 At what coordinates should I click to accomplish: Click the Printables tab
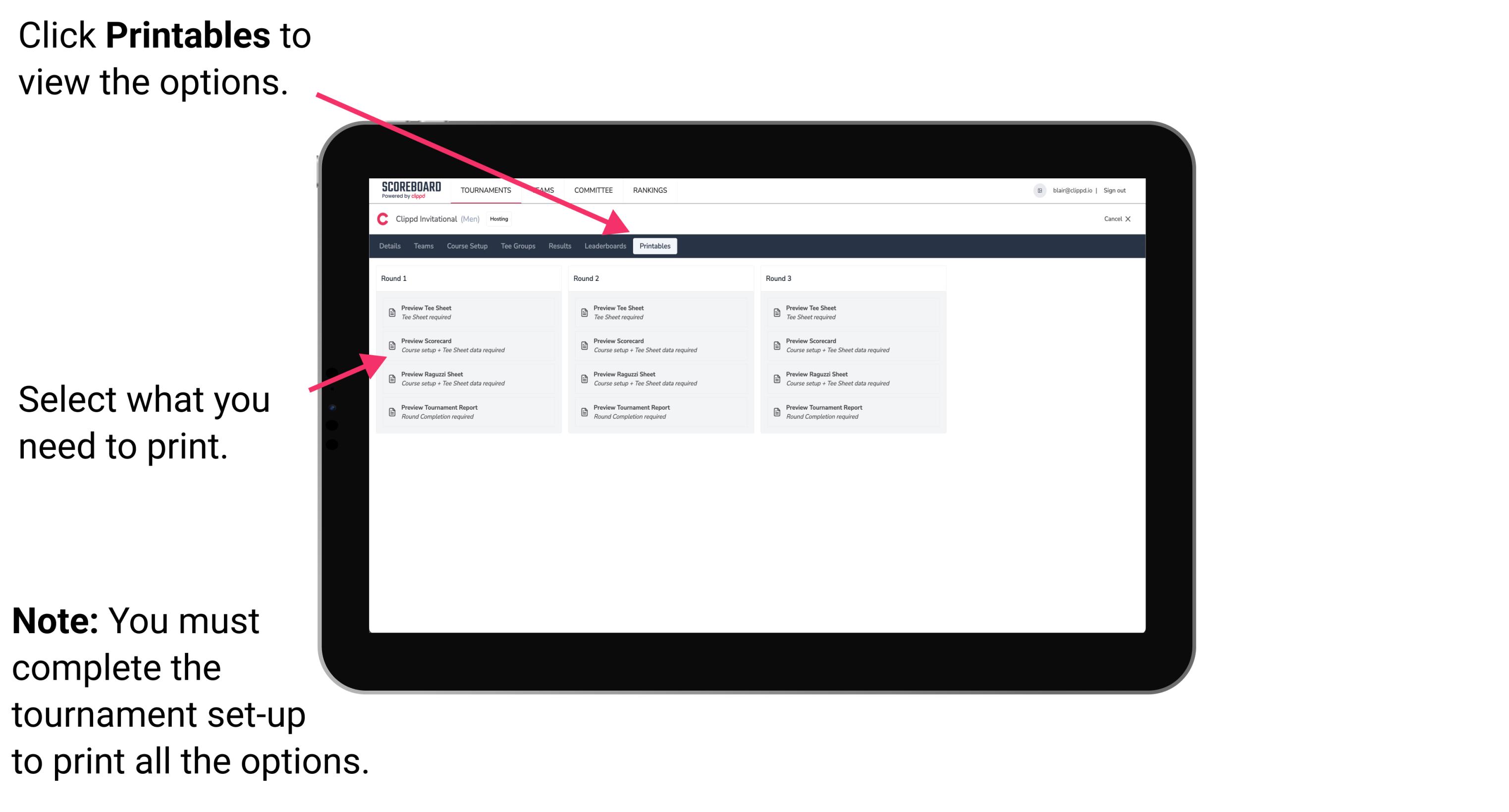click(x=653, y=246)
